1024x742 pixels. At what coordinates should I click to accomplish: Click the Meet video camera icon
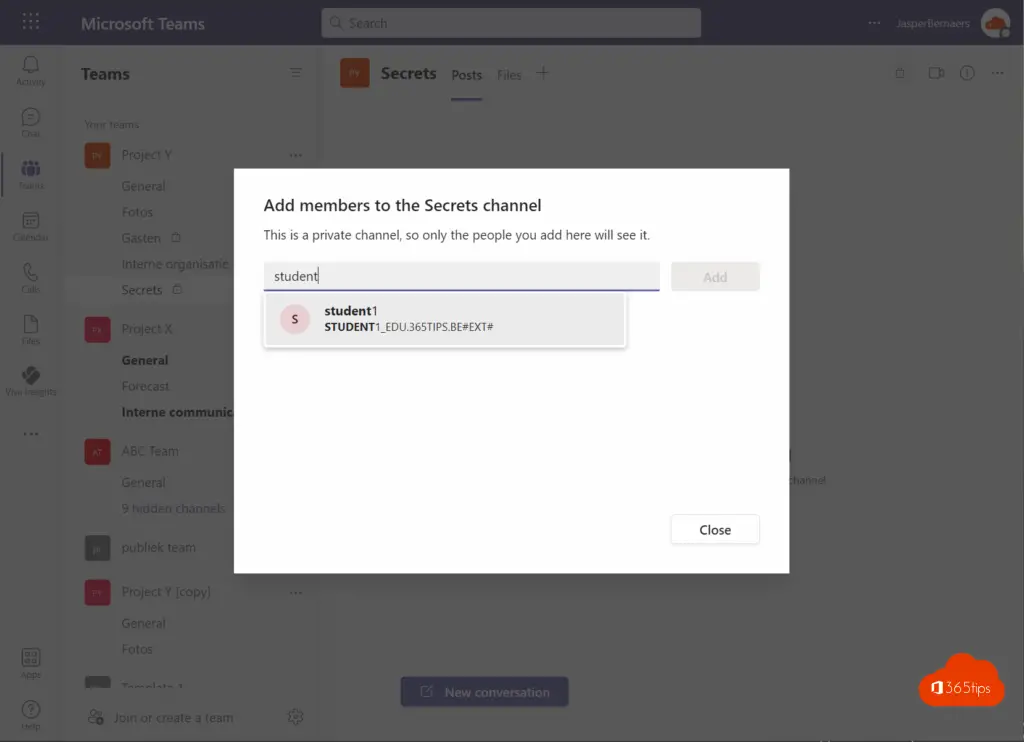[x=936, y=73]
